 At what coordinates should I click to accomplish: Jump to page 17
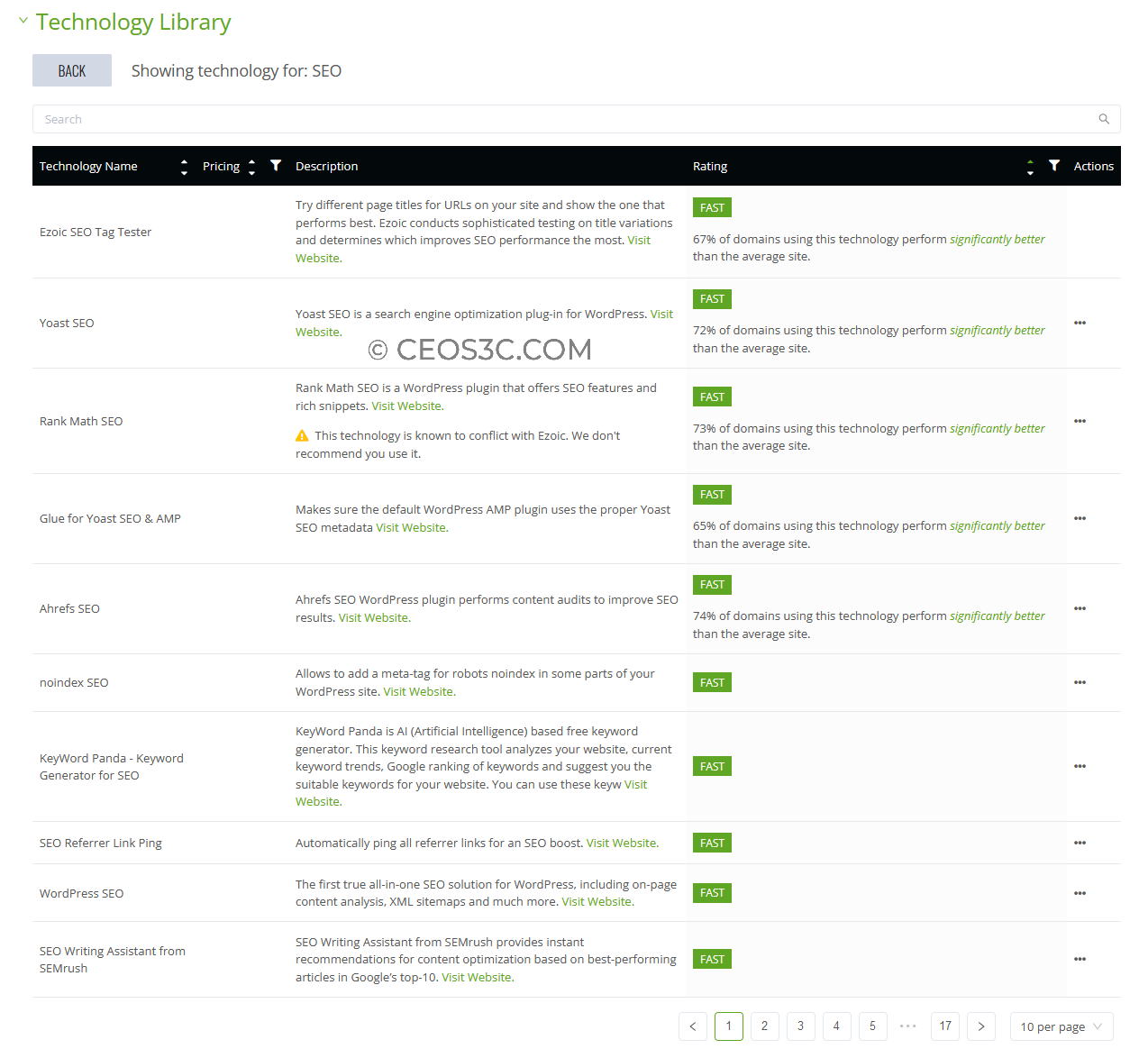[945, 1026]
